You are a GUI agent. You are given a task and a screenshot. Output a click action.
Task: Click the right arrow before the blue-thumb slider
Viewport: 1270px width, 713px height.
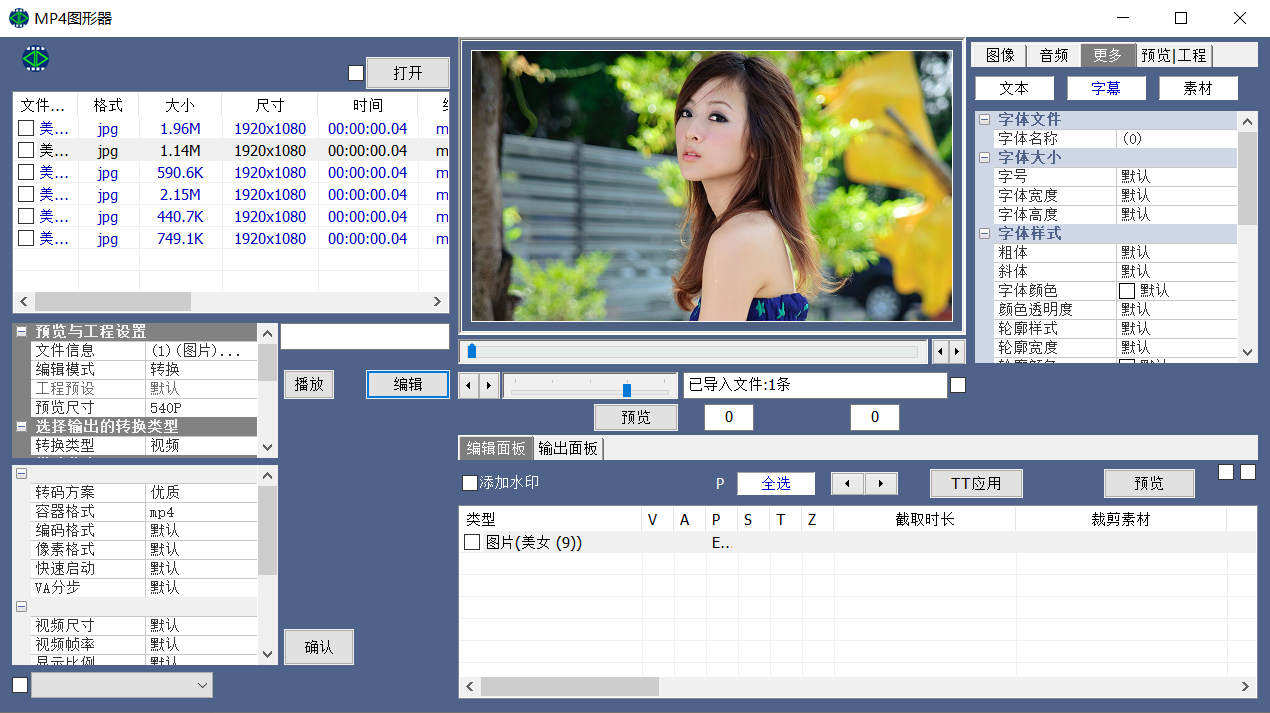tap(488, 385)
